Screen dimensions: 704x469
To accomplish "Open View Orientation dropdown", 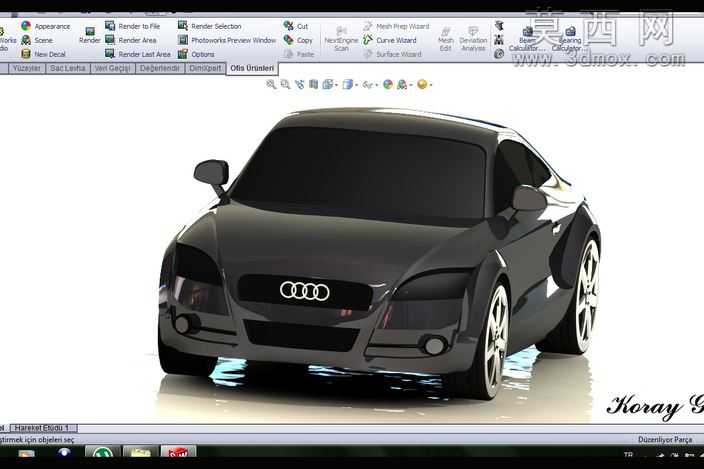I will (x=330, y=84).
